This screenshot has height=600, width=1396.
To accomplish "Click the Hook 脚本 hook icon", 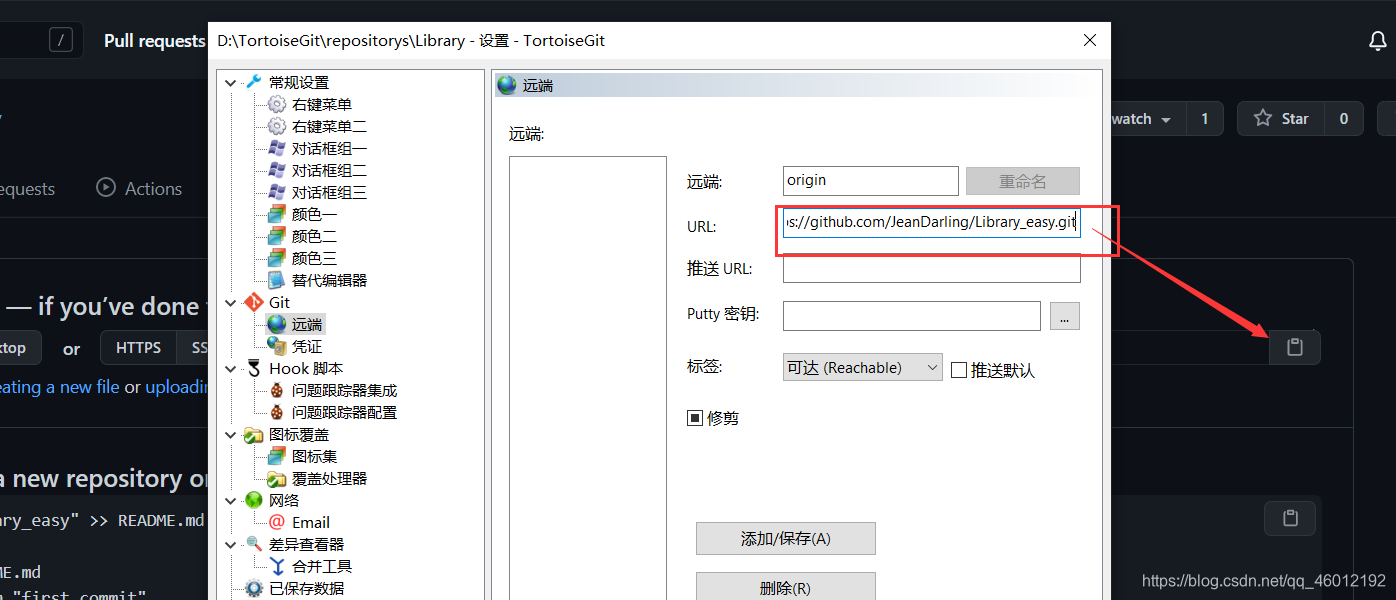I will 254,368.
